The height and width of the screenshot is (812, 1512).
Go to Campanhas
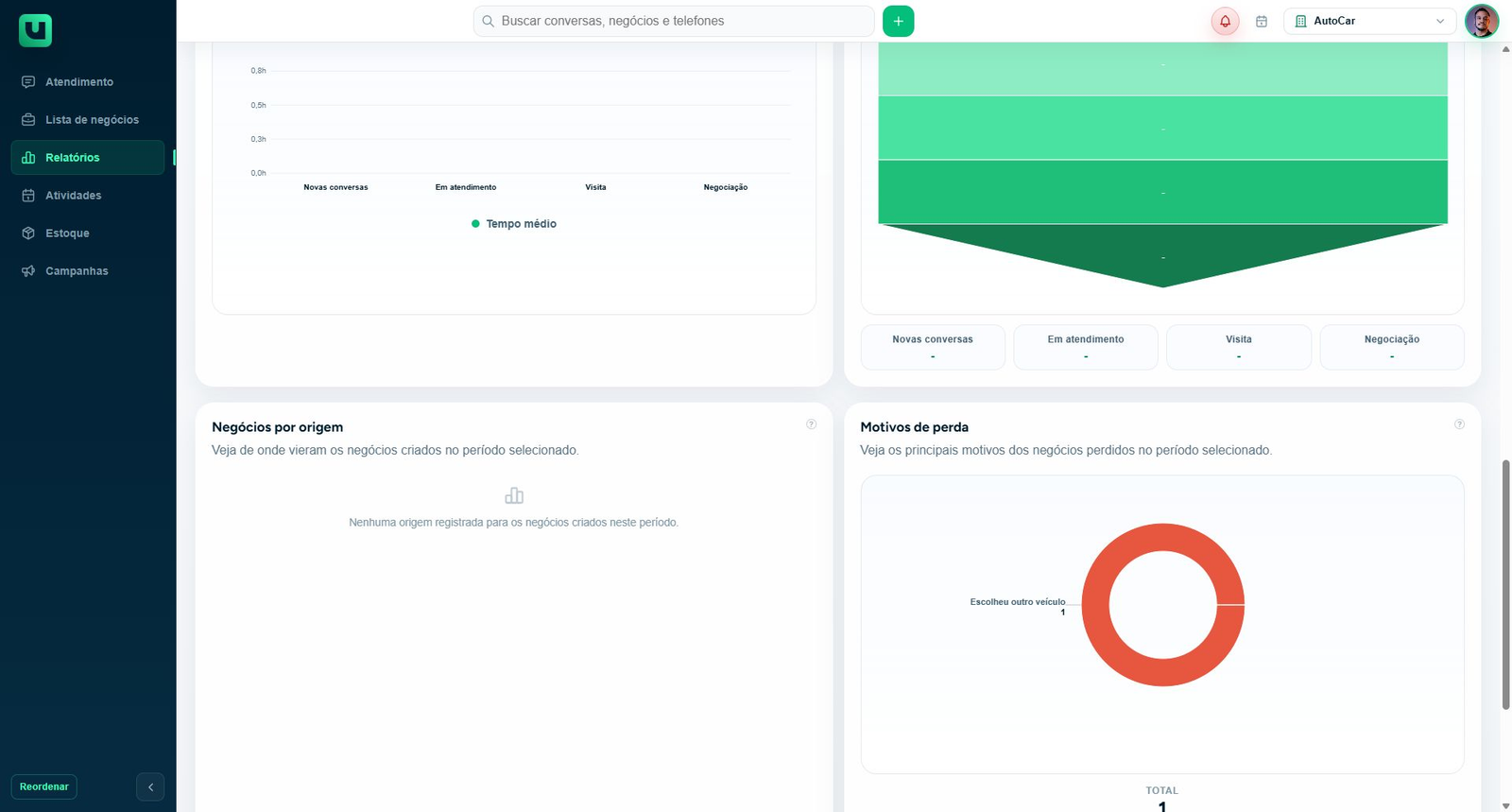pyautogui.click(x=88, y=271)
